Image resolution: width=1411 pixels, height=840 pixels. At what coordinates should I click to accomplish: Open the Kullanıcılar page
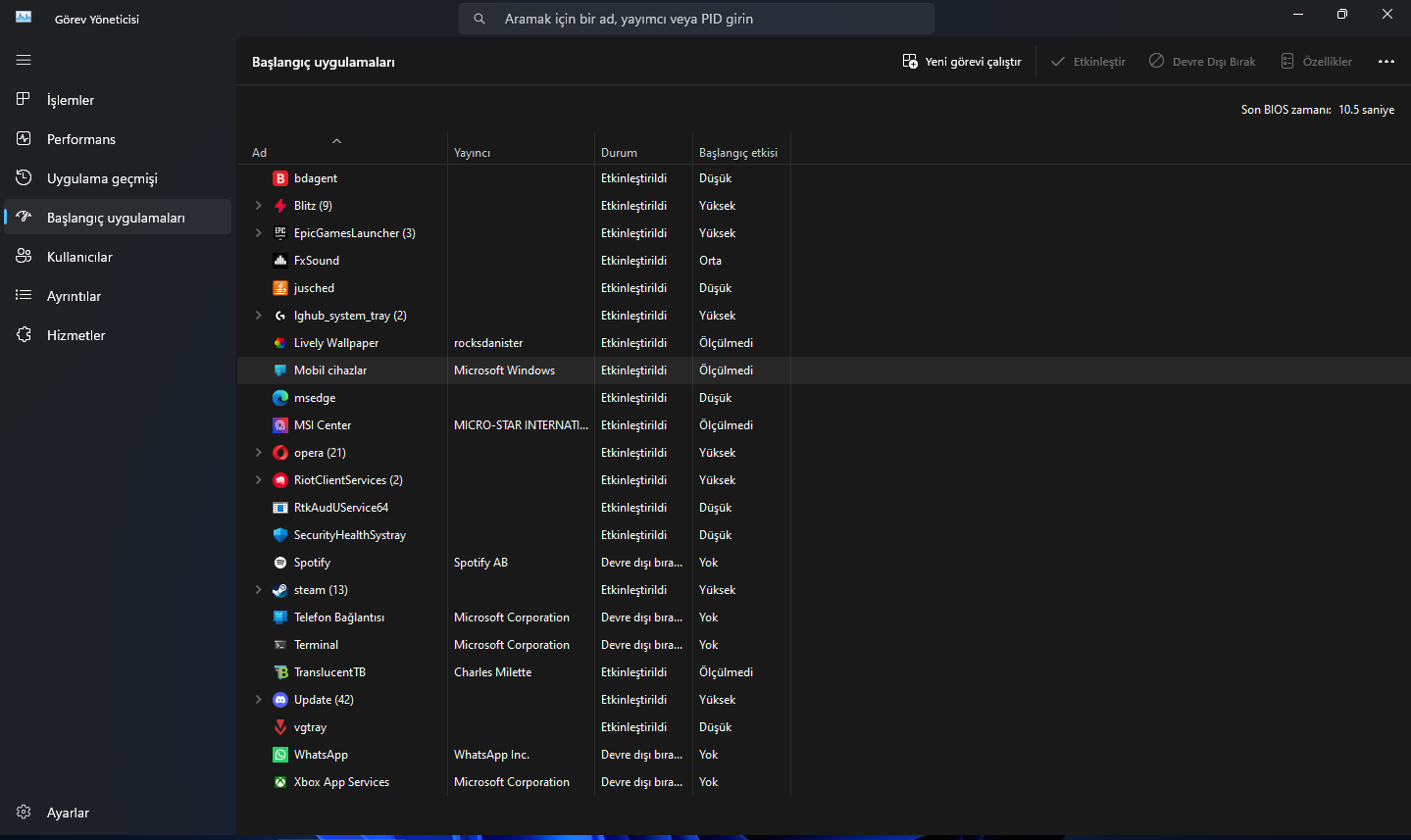click(x=118, y=257)
